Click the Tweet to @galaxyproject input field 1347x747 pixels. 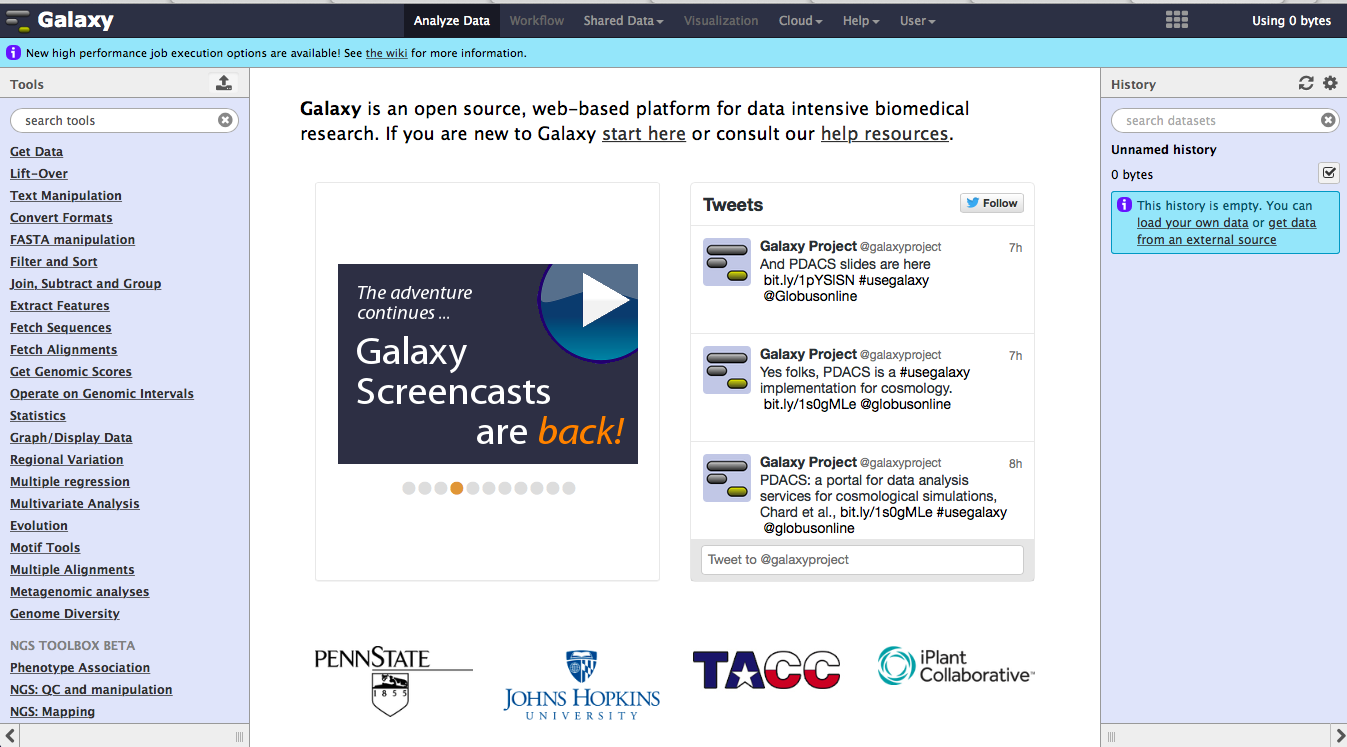click(862, 560)
